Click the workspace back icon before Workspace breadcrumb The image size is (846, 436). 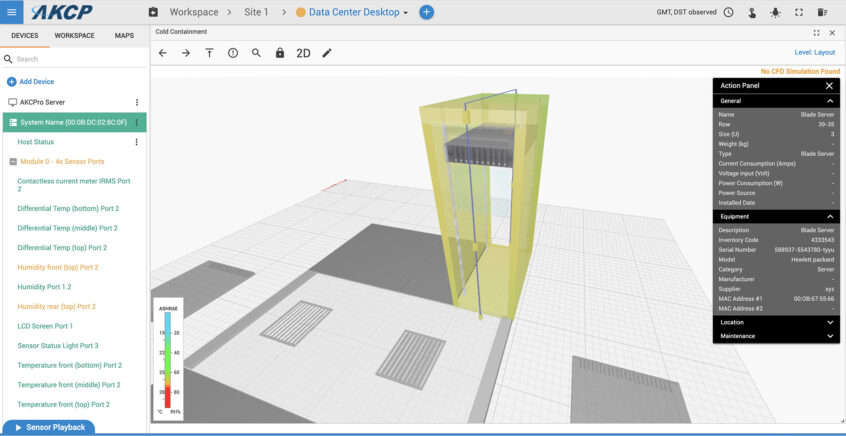(153, 12)
